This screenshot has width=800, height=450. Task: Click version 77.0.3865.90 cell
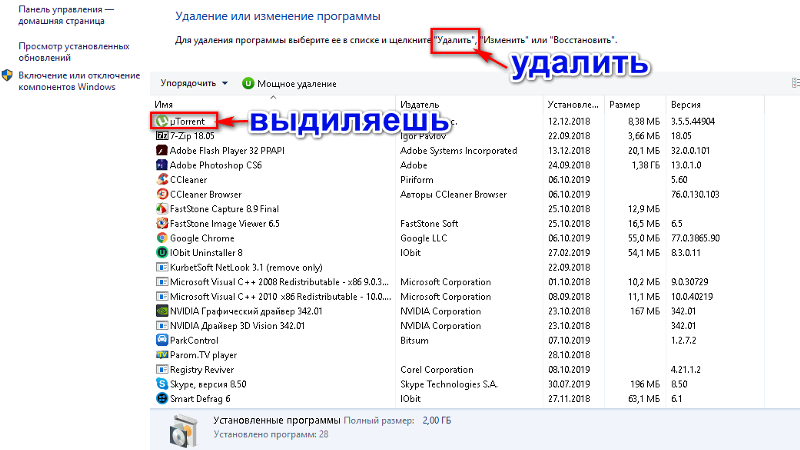[x=695, y=238]
